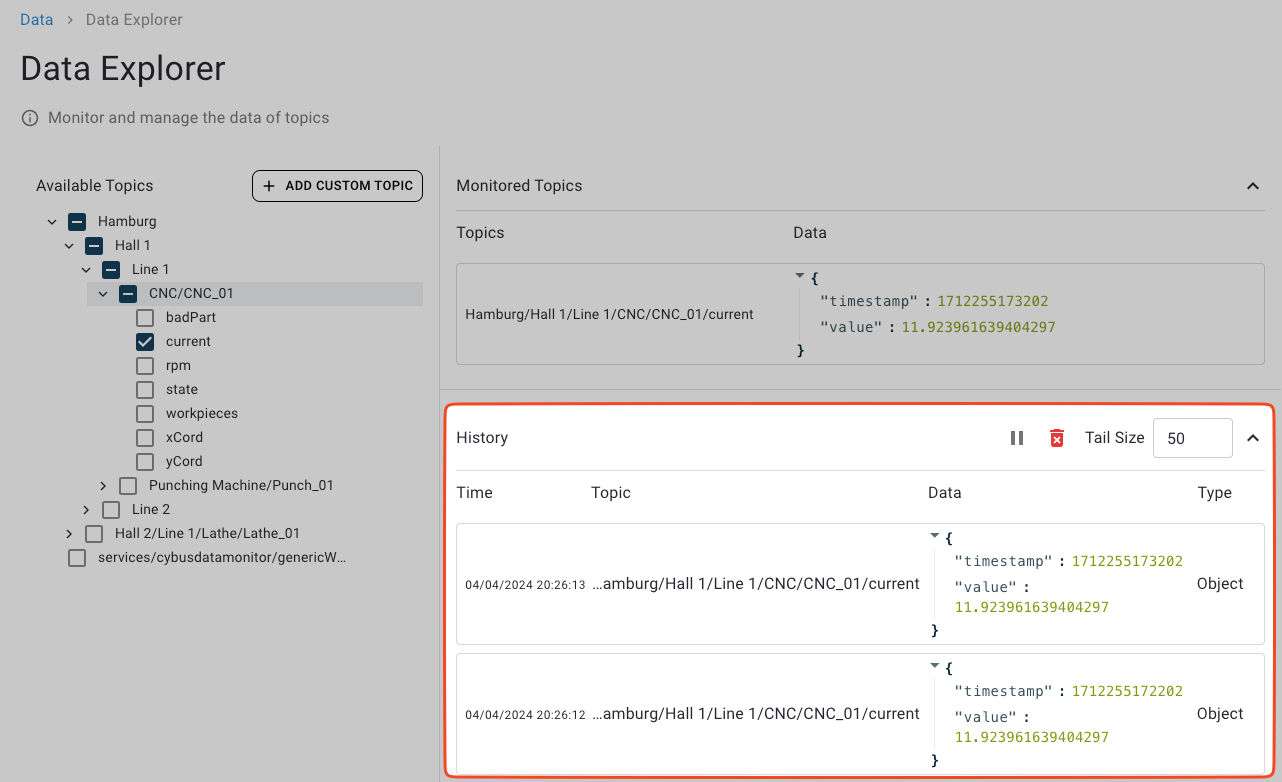The image size is (1282, 782).
Task: Expand the Line 2 tree node
Action: click(x=86, y=509)
